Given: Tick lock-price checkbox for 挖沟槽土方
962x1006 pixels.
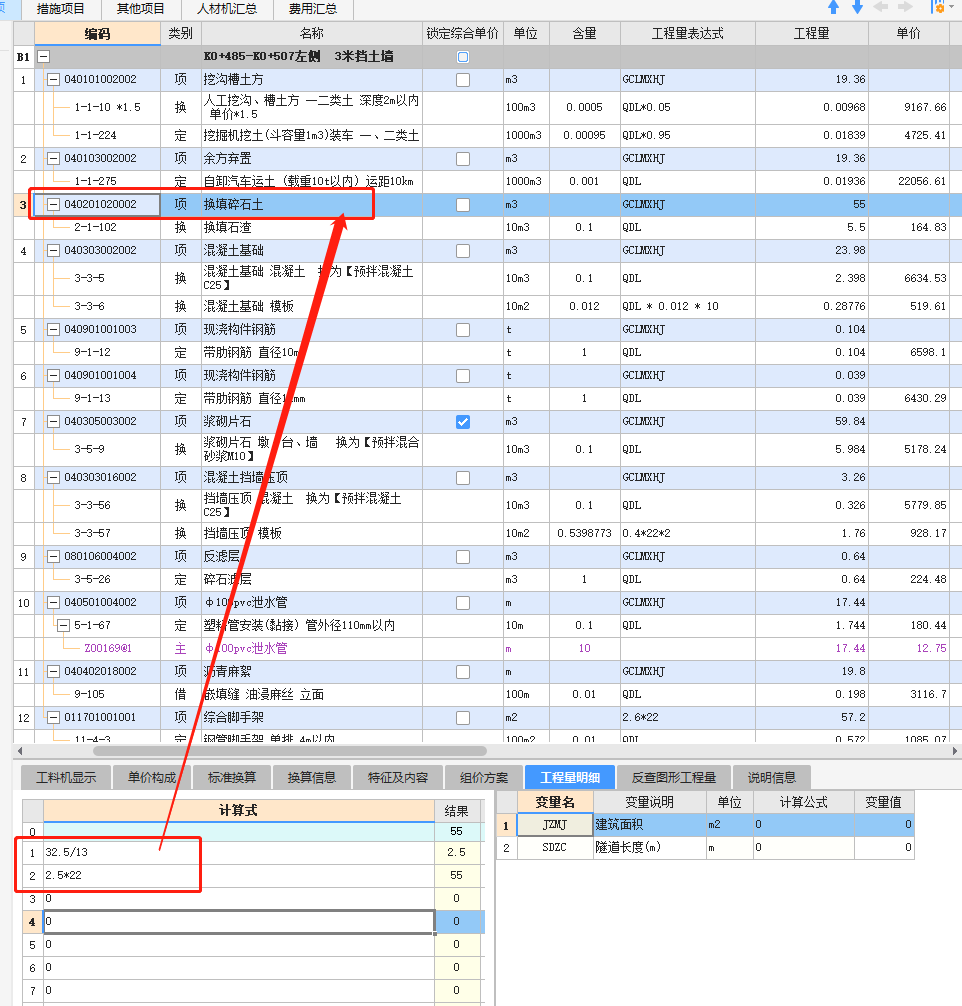Looking at the screenshot, I should click(x=463, y=80).
